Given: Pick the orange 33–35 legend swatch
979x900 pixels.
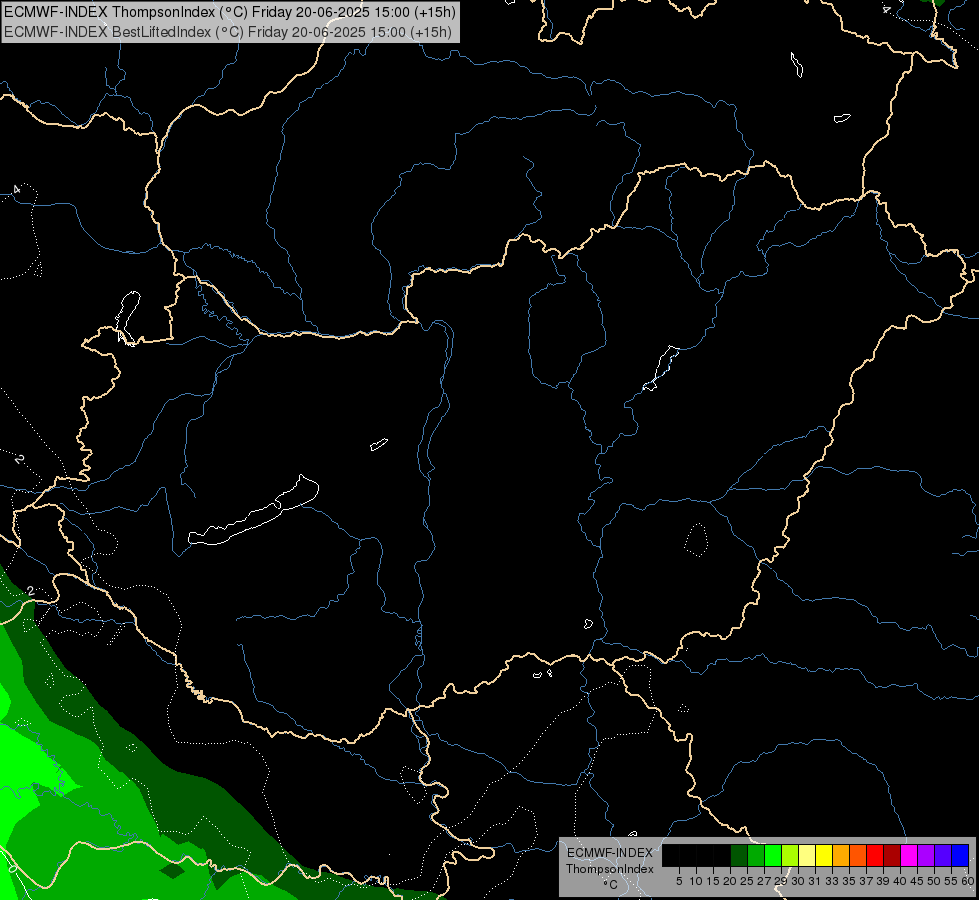Looking at the screenshot, I should coord(841,855).
